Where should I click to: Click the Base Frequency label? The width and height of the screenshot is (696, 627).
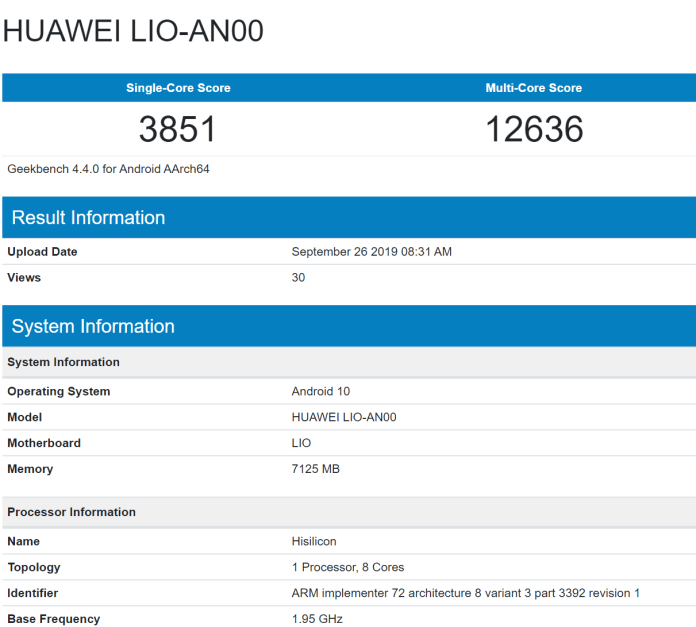pos(54,619)
